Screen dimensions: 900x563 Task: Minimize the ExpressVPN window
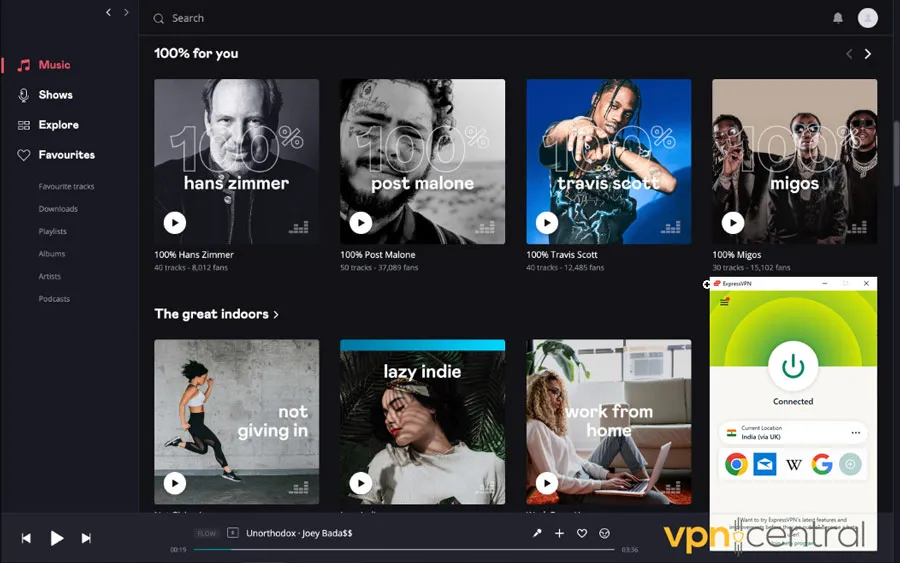[x=824, y=284]
